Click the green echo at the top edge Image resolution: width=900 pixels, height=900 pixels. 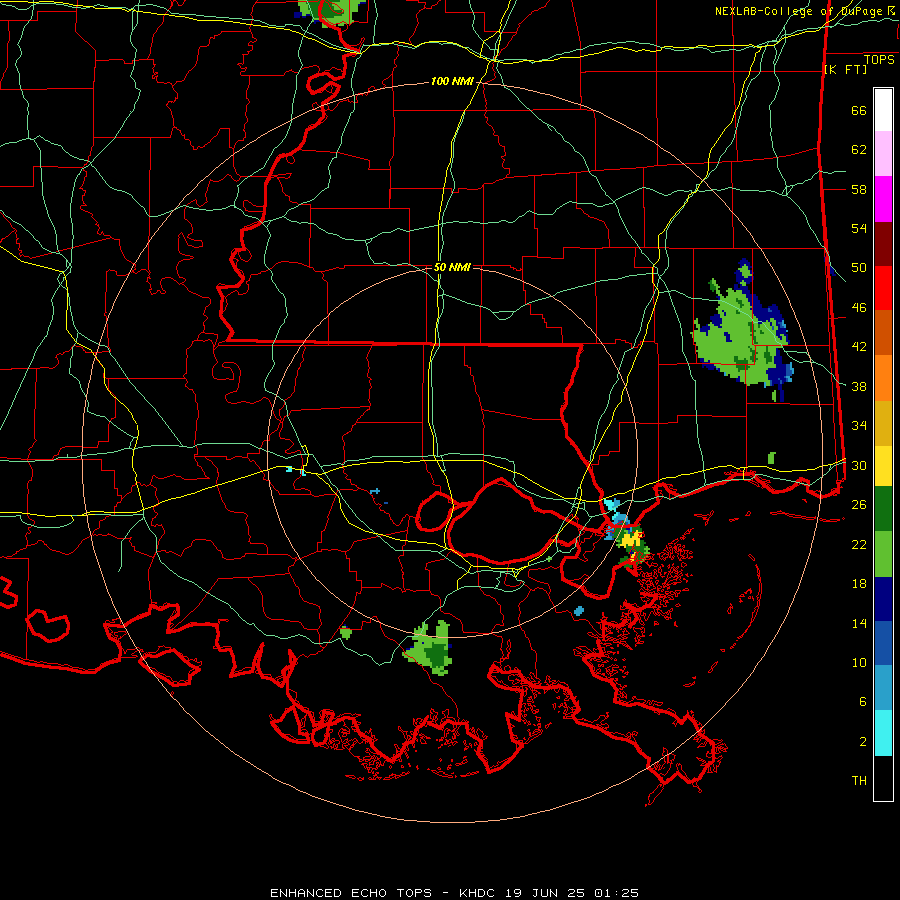(330, 11)
